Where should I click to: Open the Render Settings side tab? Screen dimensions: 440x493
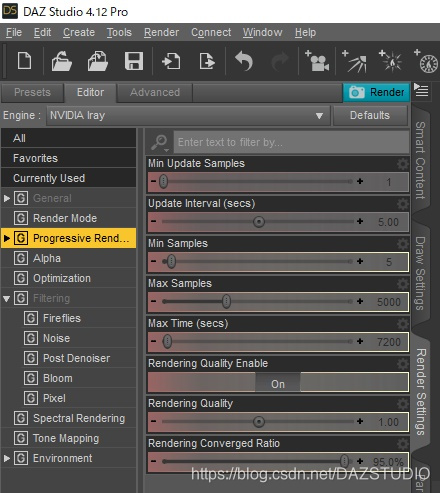click(421, 392)
